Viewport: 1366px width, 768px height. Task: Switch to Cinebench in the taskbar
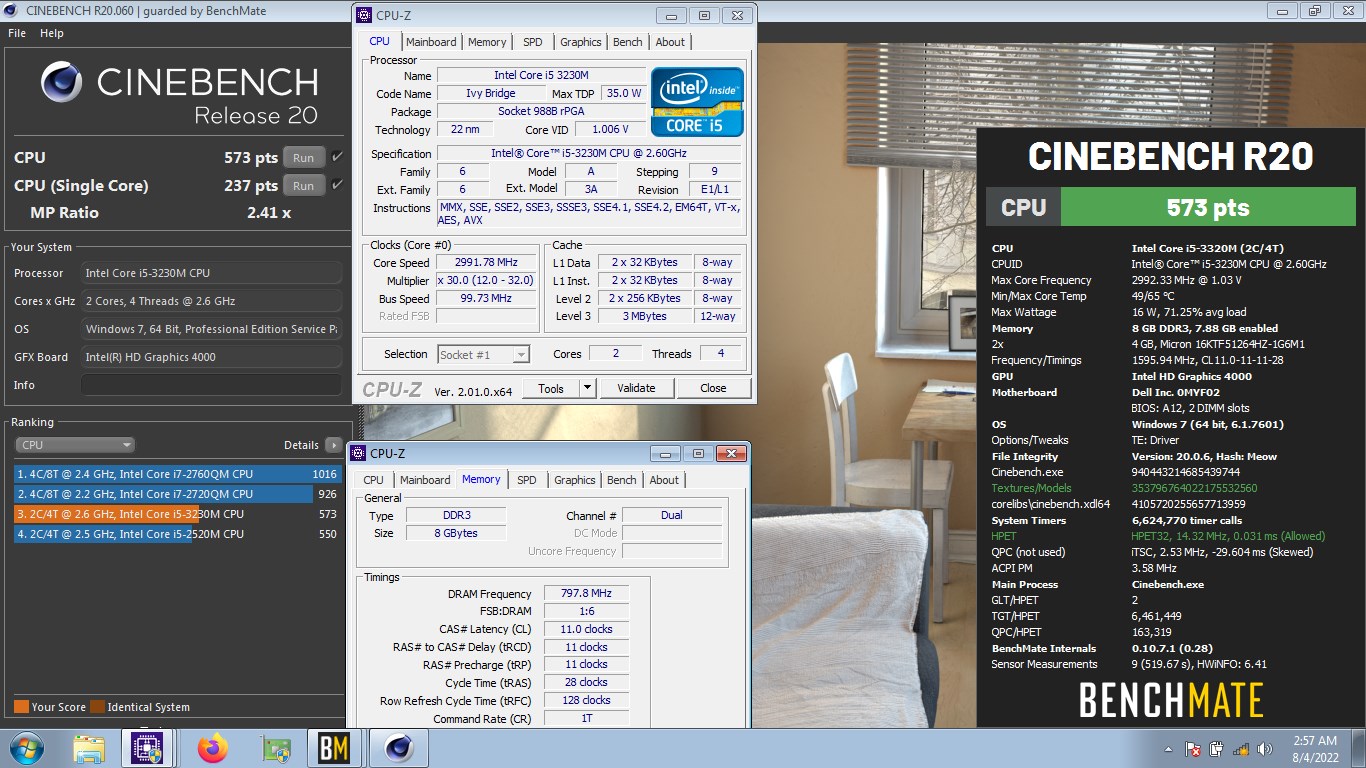pos(399,748)
